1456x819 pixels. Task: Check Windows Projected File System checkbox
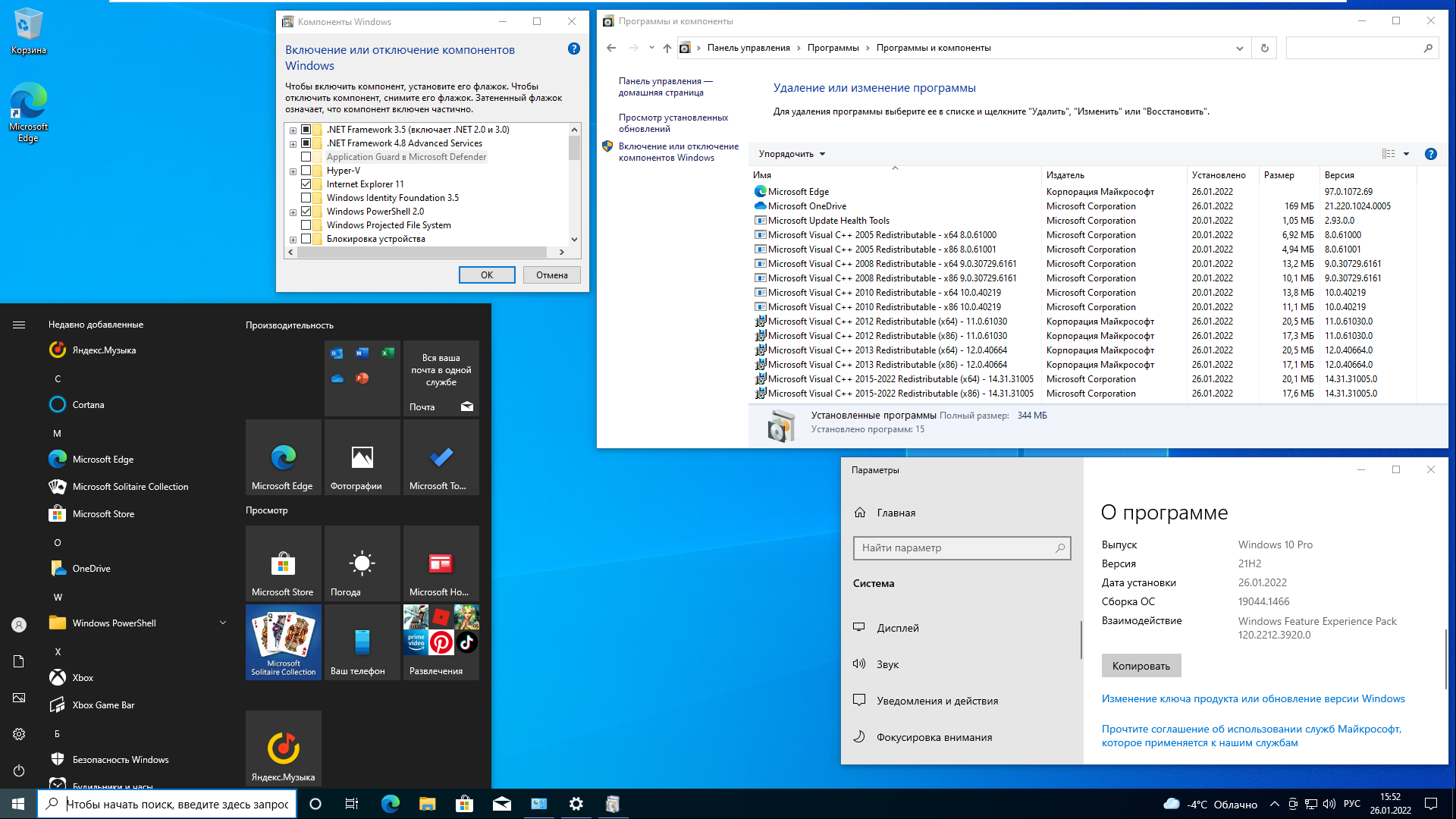point(306,225)
